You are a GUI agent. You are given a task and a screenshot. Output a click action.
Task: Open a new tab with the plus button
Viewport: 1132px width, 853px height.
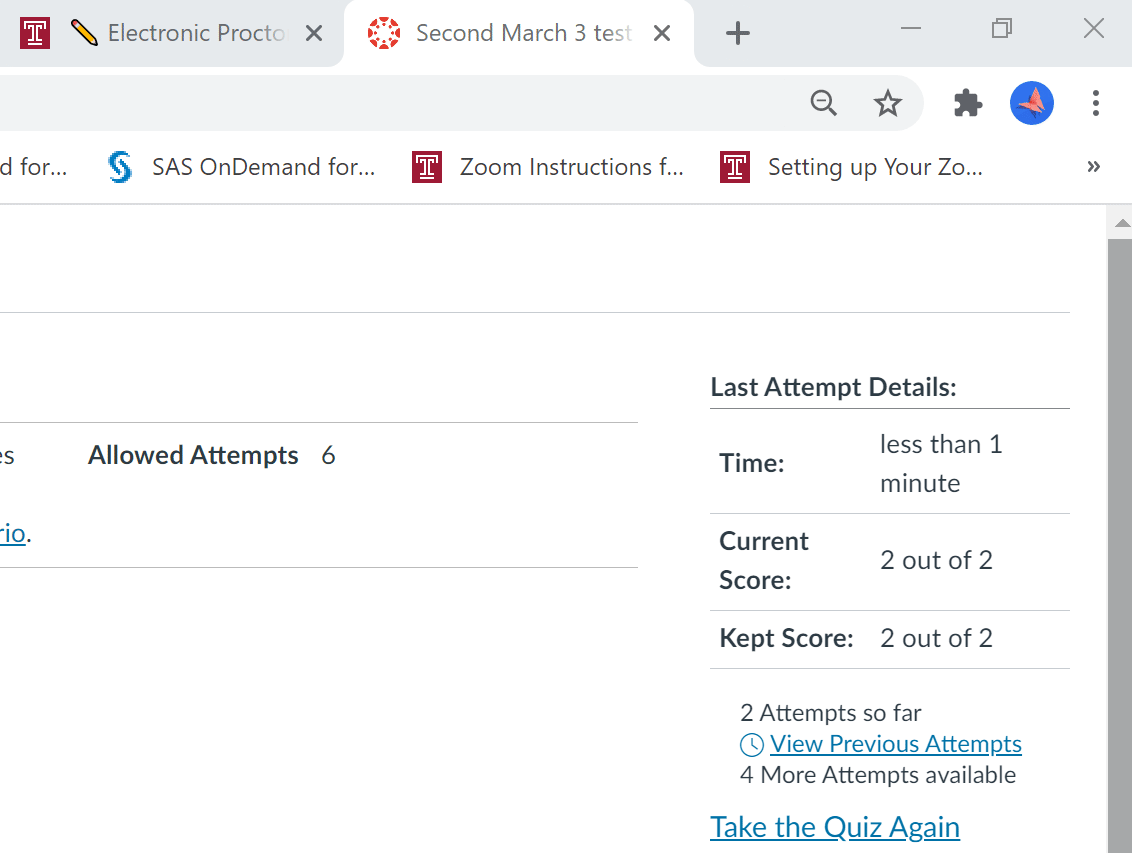(x=737, y=33)
